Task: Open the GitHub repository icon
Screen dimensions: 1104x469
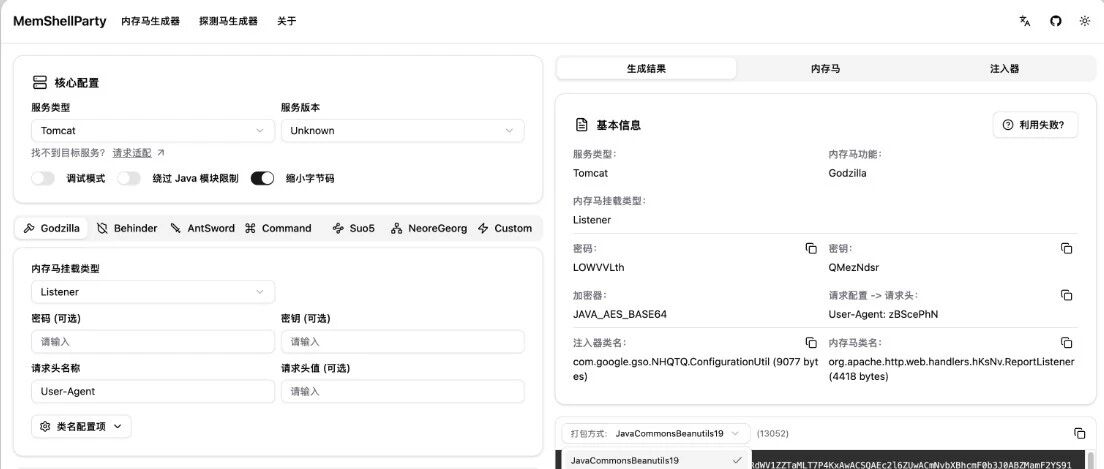Action: pos(1055,21)
